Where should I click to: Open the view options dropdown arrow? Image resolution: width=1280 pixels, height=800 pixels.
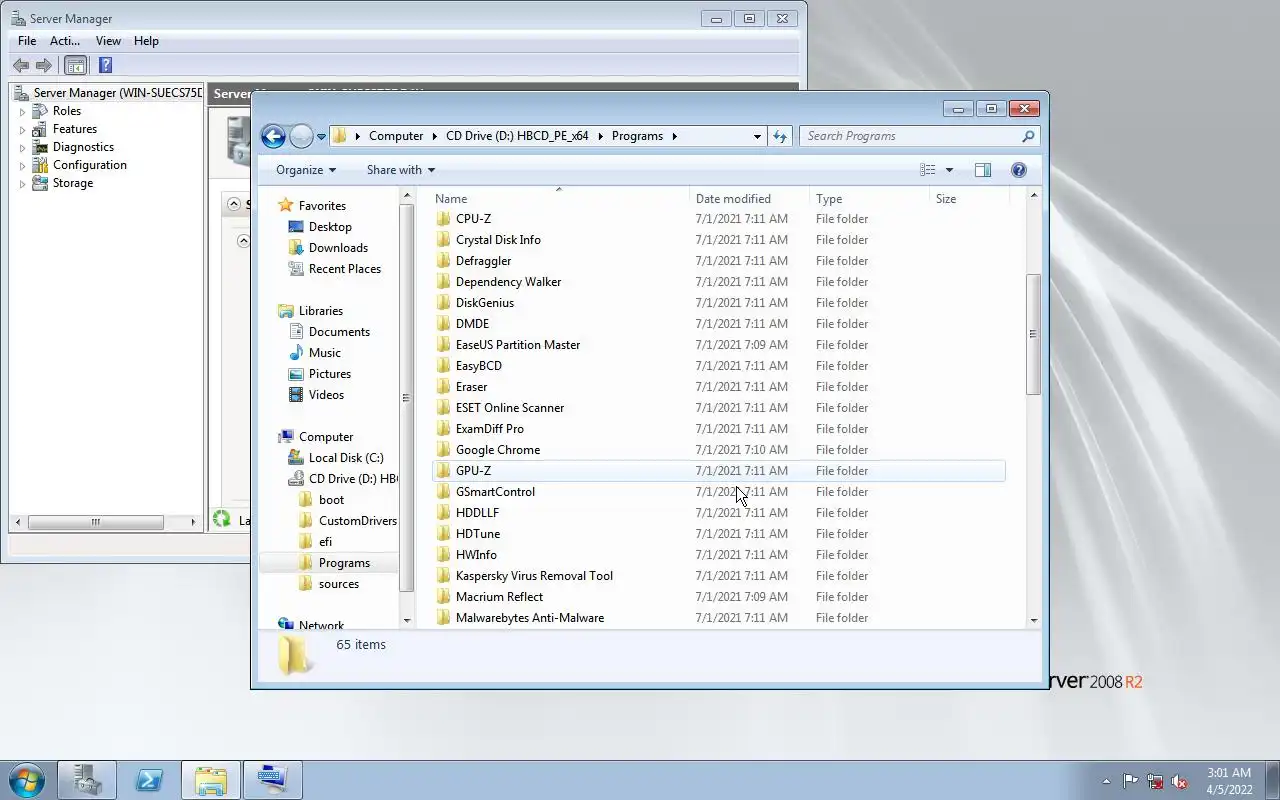click(x=949, y=170)
